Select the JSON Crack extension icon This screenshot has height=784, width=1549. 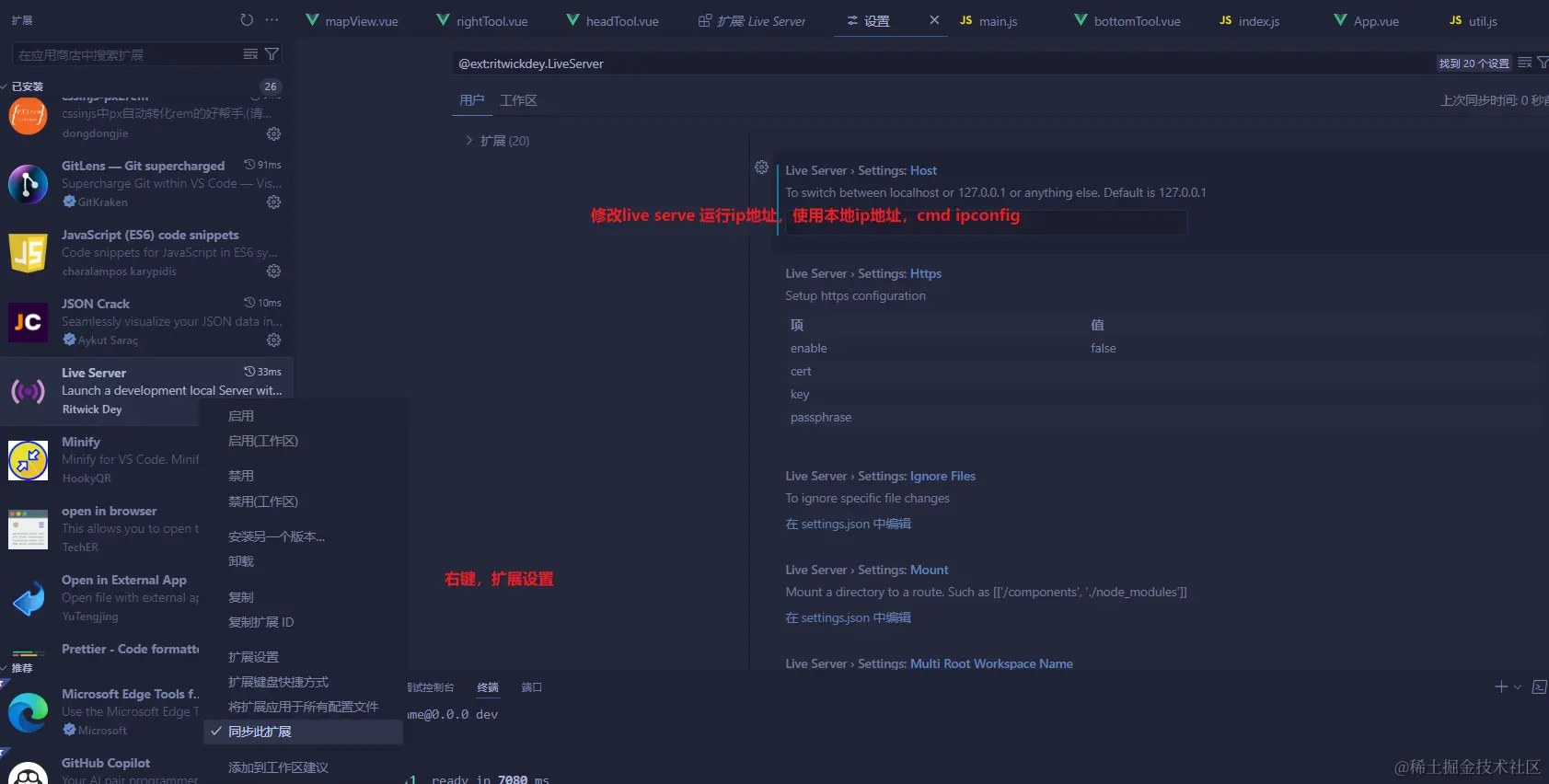tap(29, 322)
